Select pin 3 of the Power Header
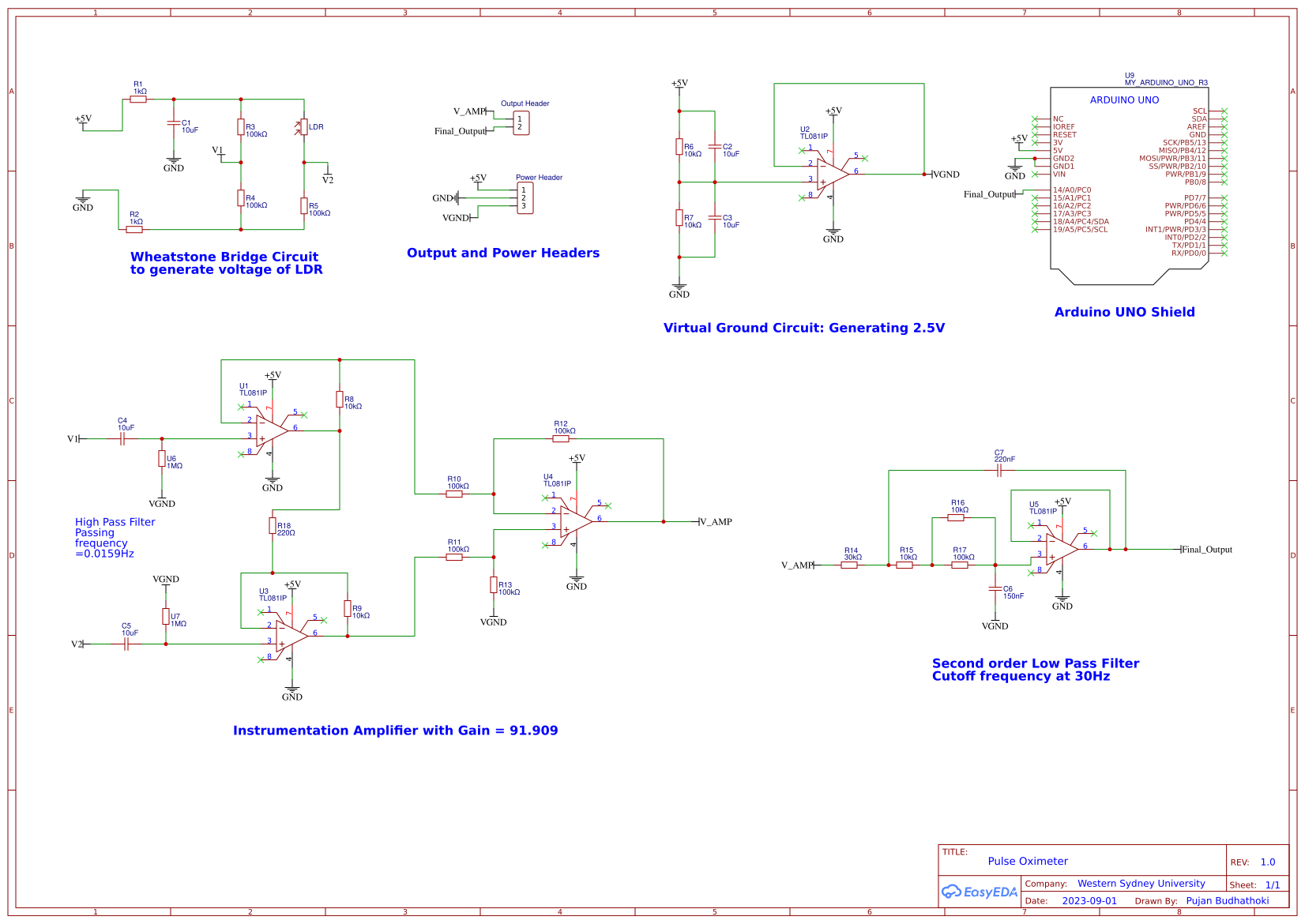Screen dimensions: 1305x924 525,204
